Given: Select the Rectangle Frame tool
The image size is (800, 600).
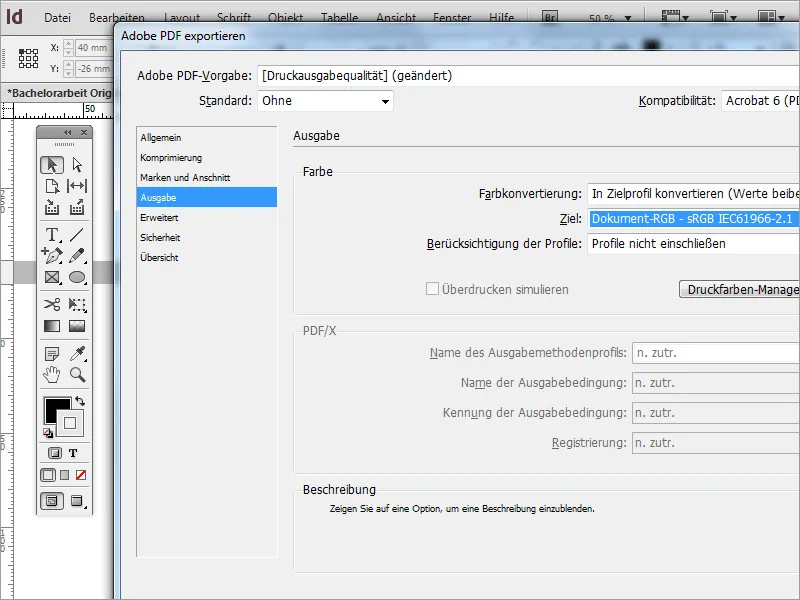Looking at the screenshot, I should 52,277.
